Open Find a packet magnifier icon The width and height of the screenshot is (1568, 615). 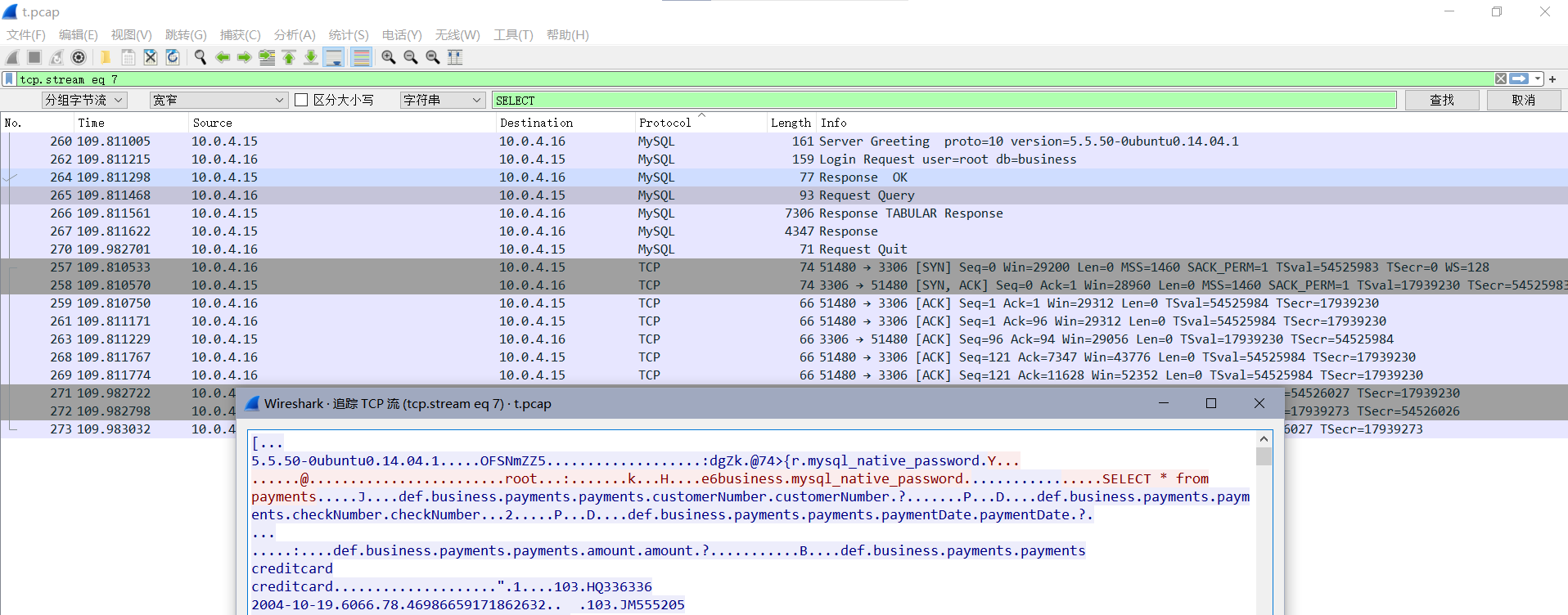click(x=200, y=57)
